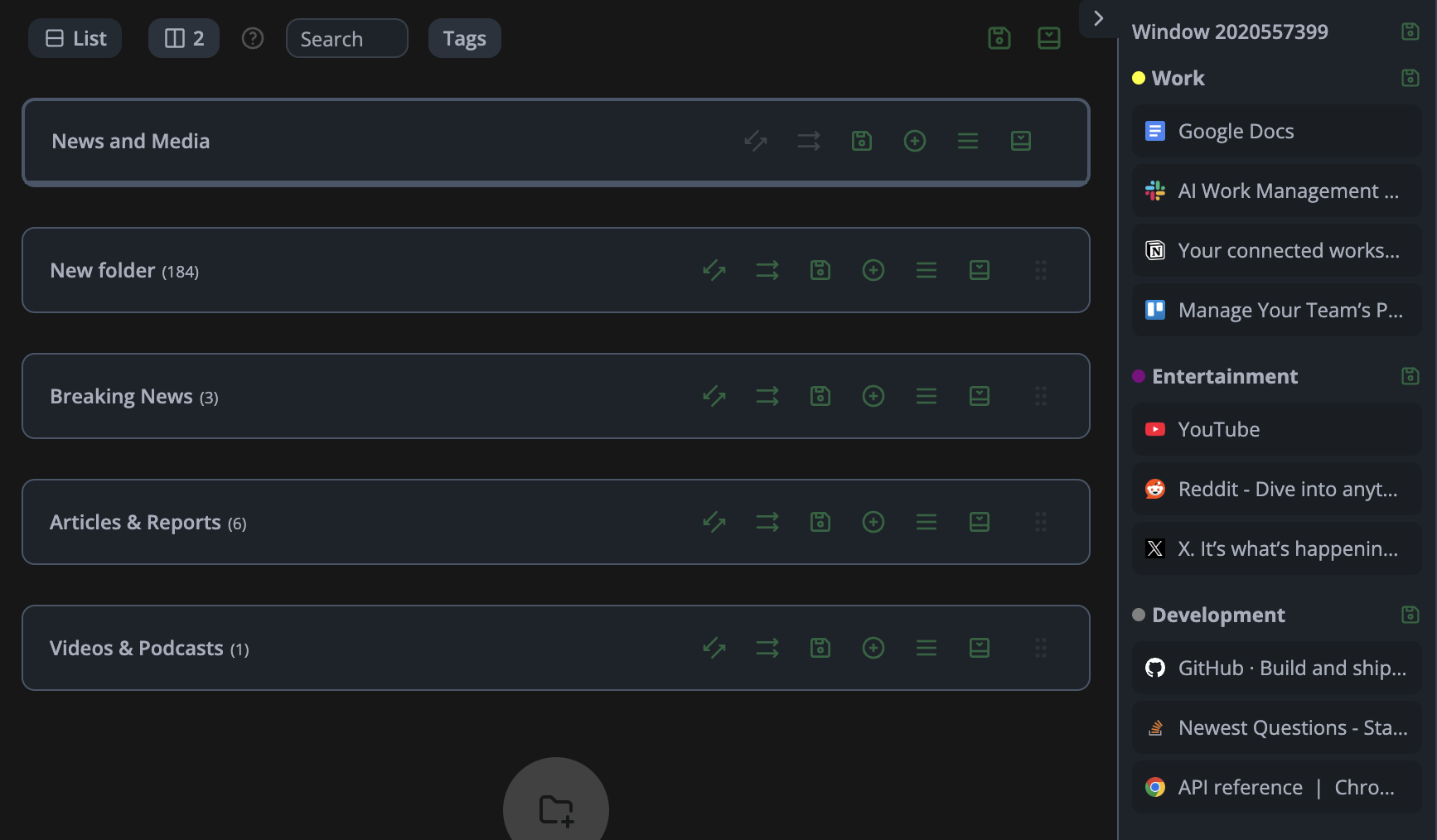
Task: Select the move tabs icon on Videos & Podcasts
Action: point(767,648)
